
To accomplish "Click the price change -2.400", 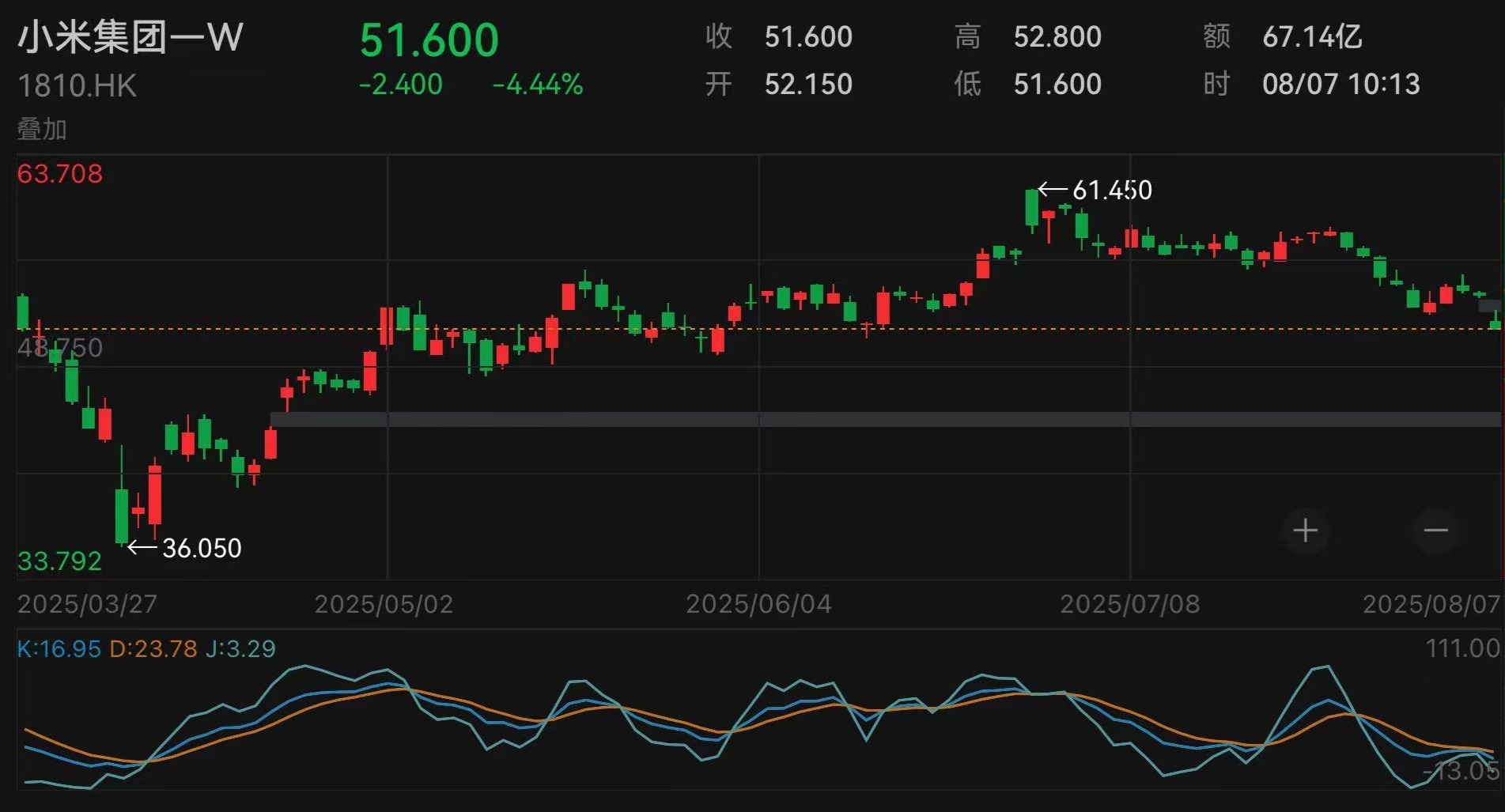I will coord(401,85).
